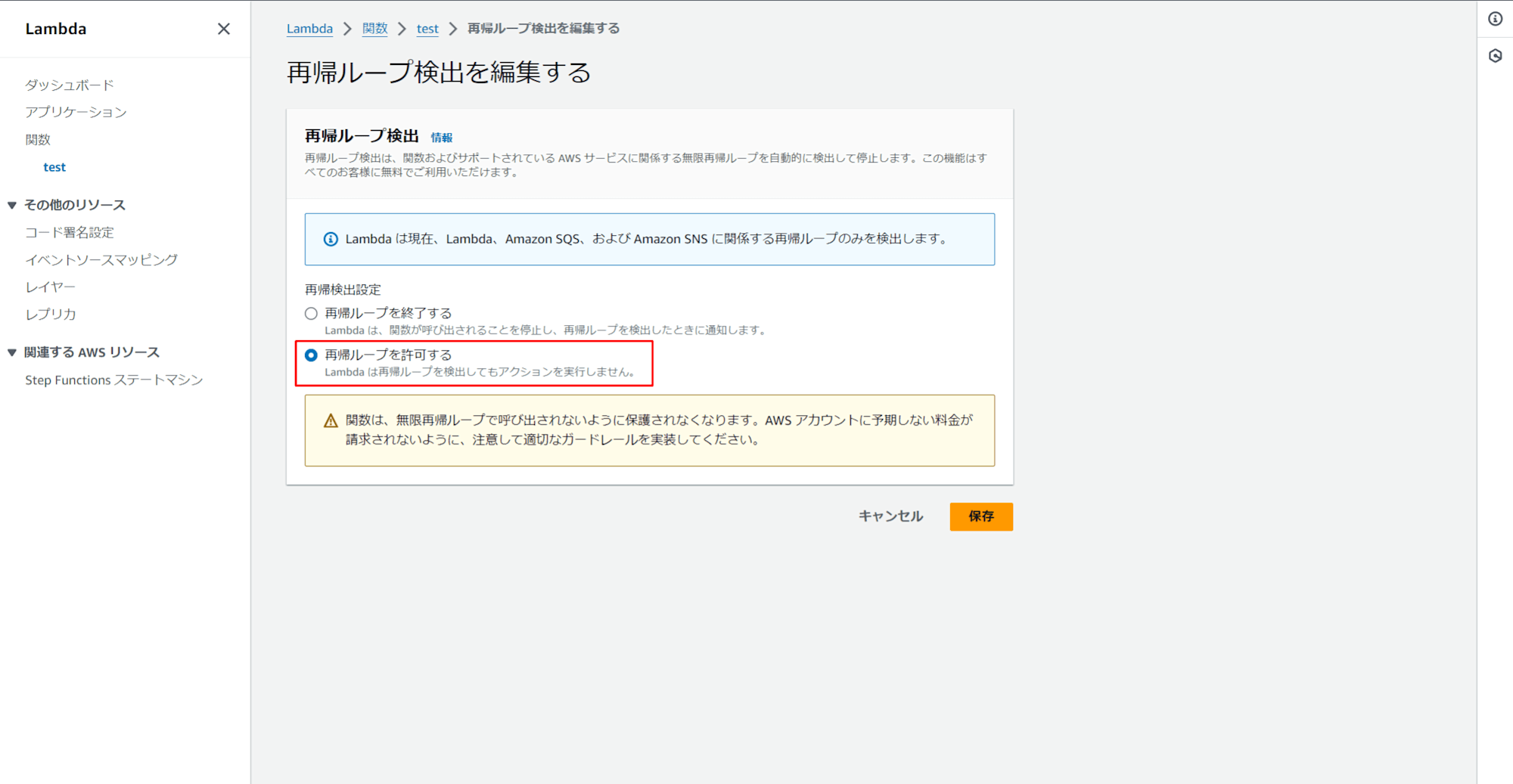Collapse the その他のリソース section
This screenshot has height=784, width=1513.
pos(12,205)
